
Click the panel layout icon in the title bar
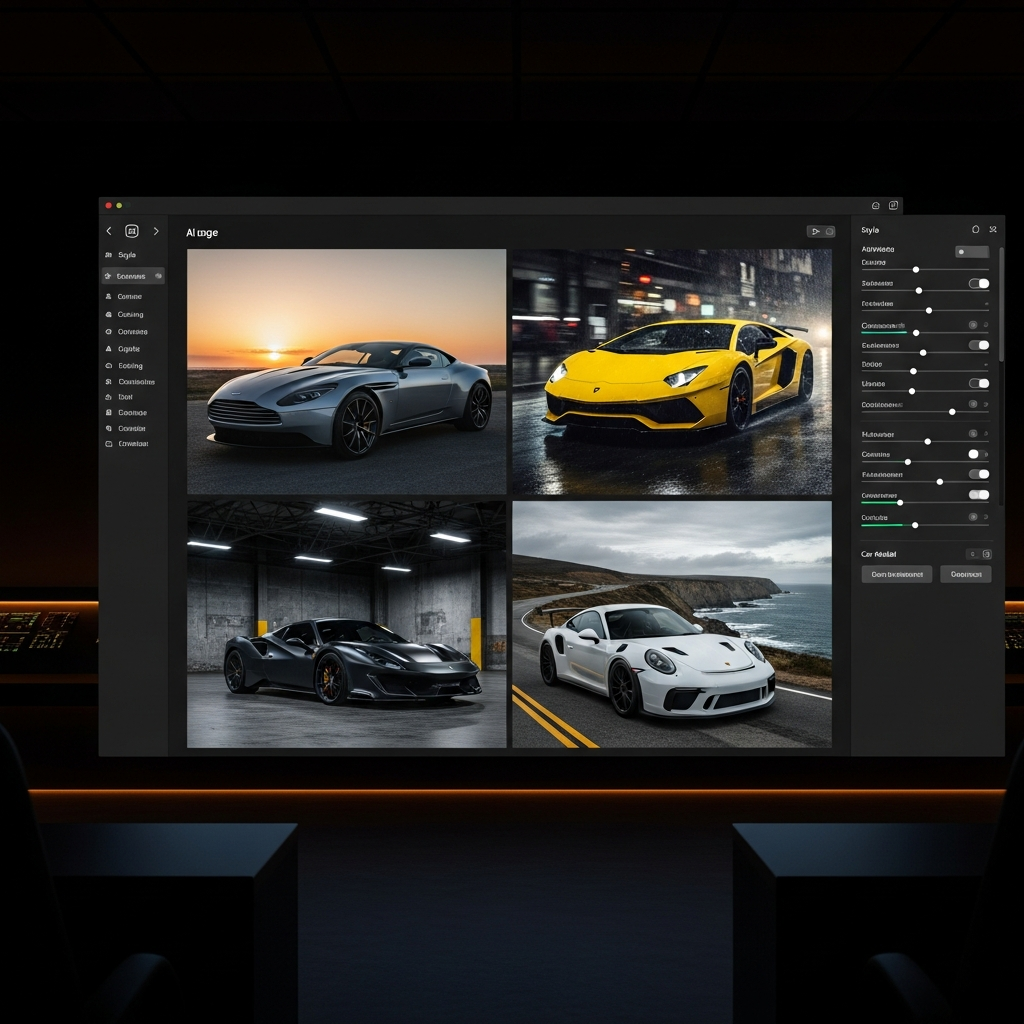(x=893, y=205)
